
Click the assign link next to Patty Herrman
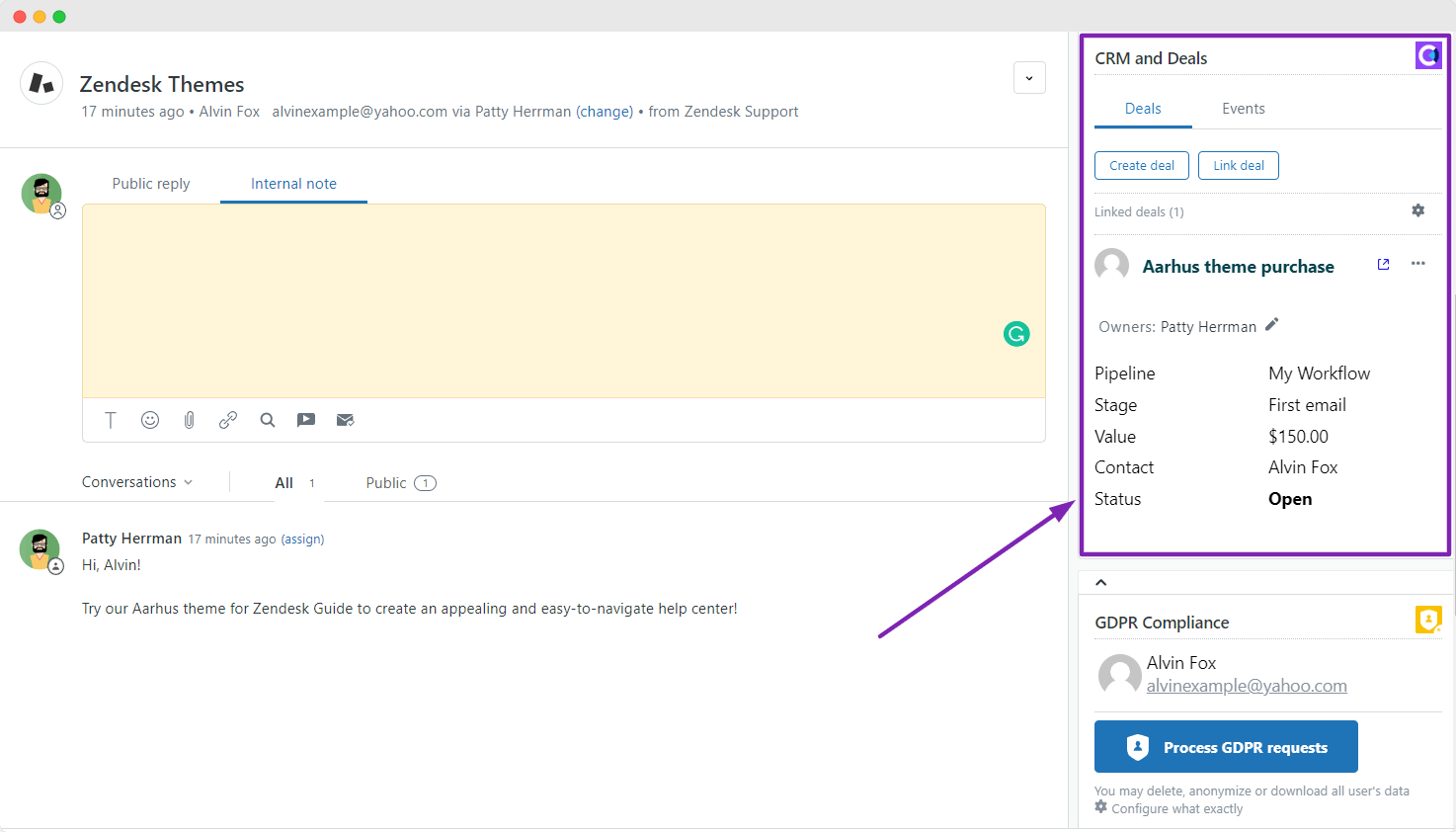(x=302, y=540)
